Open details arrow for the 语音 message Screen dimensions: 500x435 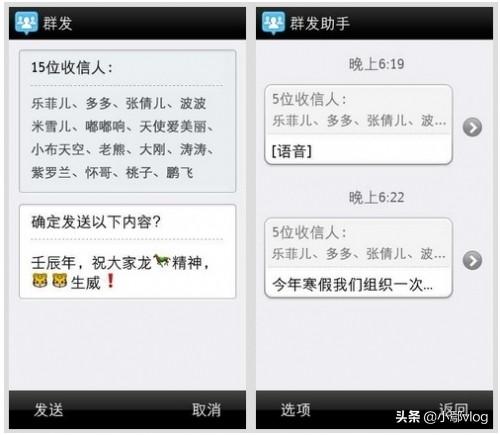(x=472, y=127)
